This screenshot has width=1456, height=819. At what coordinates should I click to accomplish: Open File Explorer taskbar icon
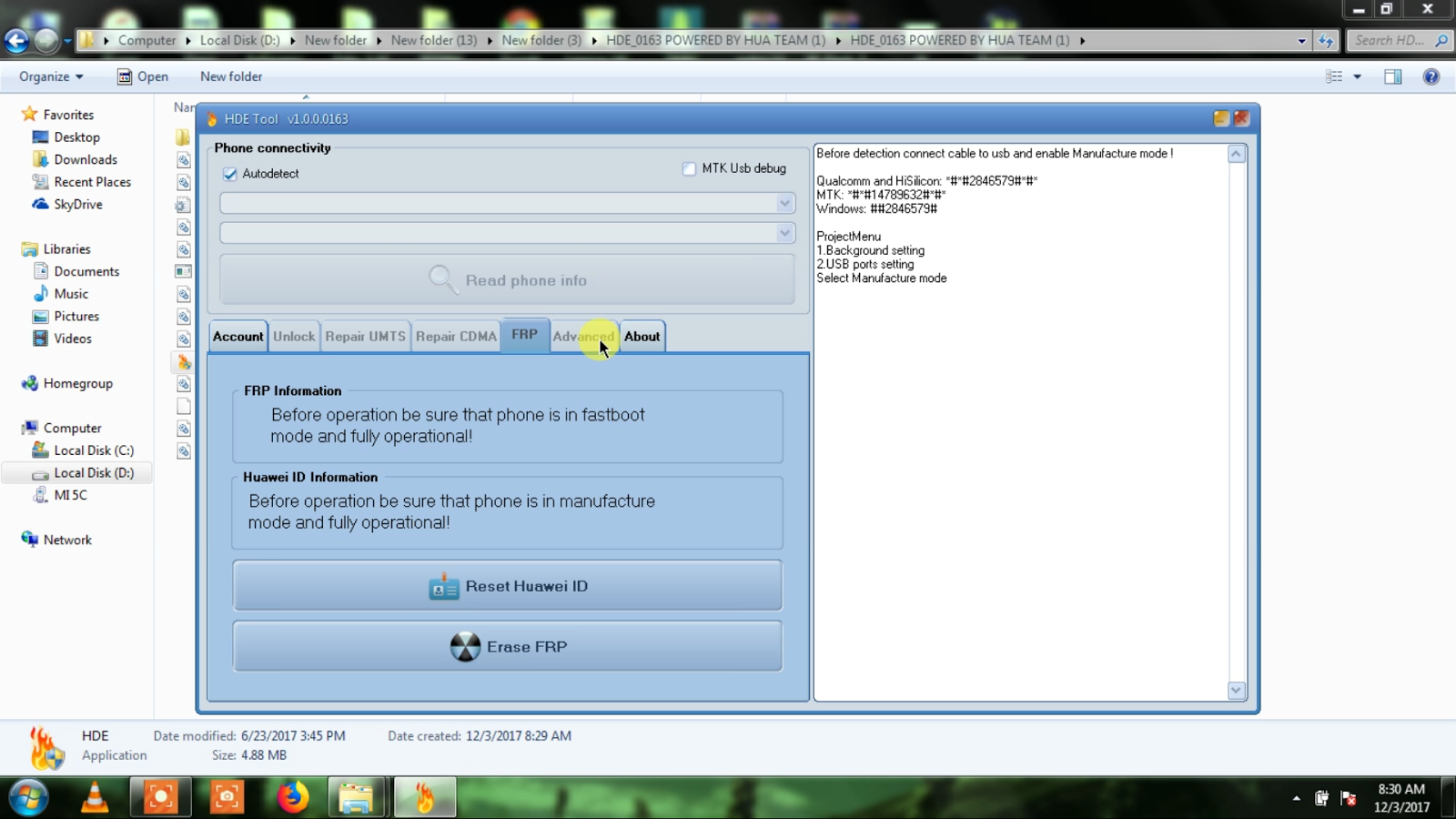[356, 798]
